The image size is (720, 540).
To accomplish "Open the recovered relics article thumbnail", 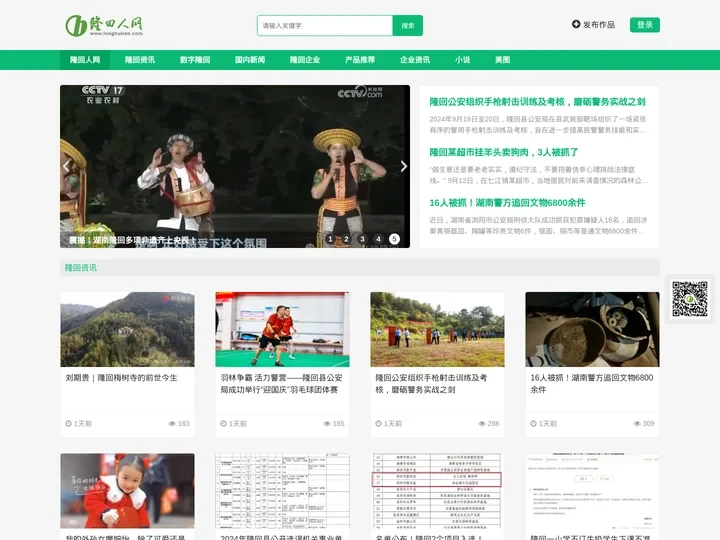I will coord(592,329).
